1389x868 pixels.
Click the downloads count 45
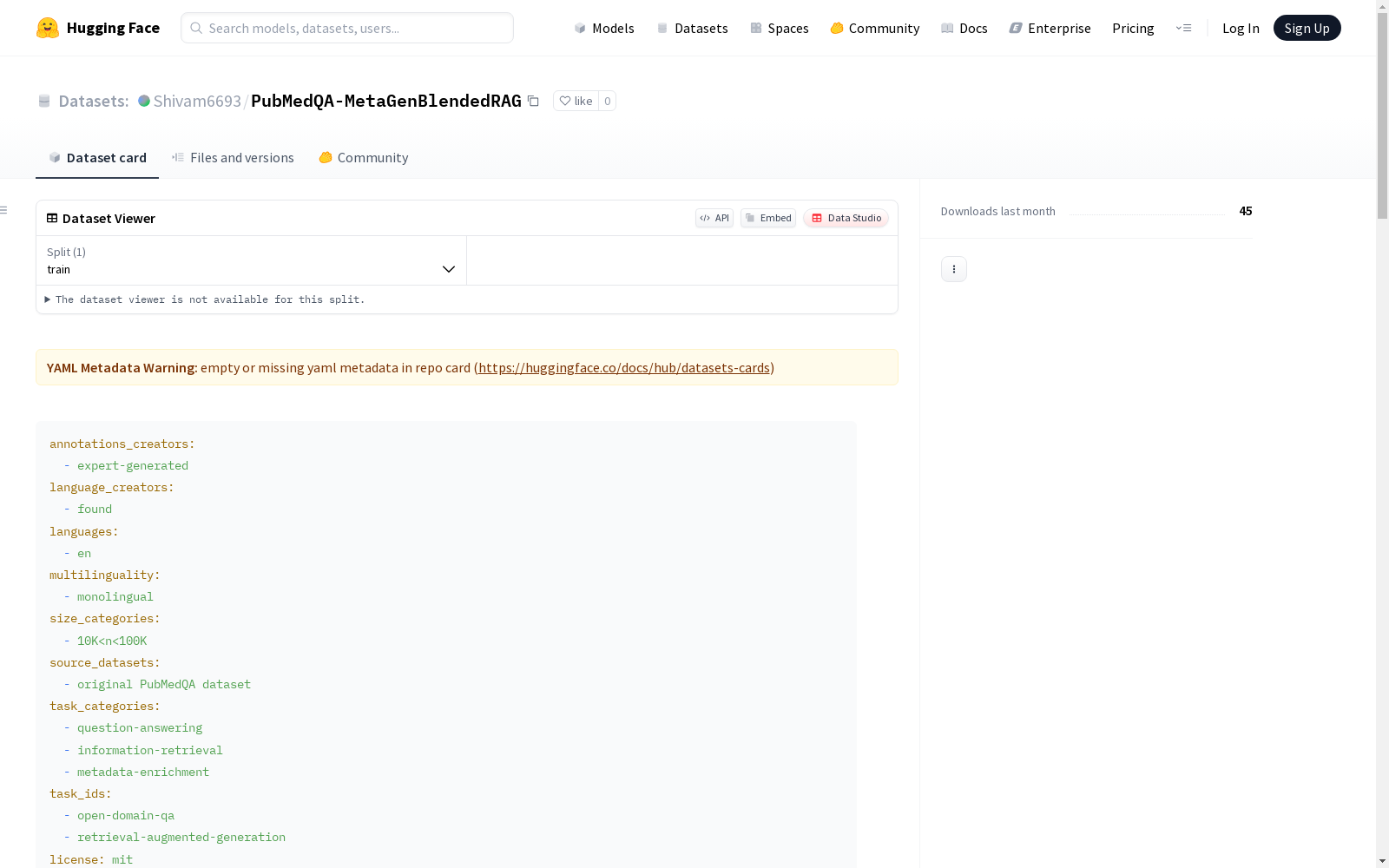coord(1246,211)
